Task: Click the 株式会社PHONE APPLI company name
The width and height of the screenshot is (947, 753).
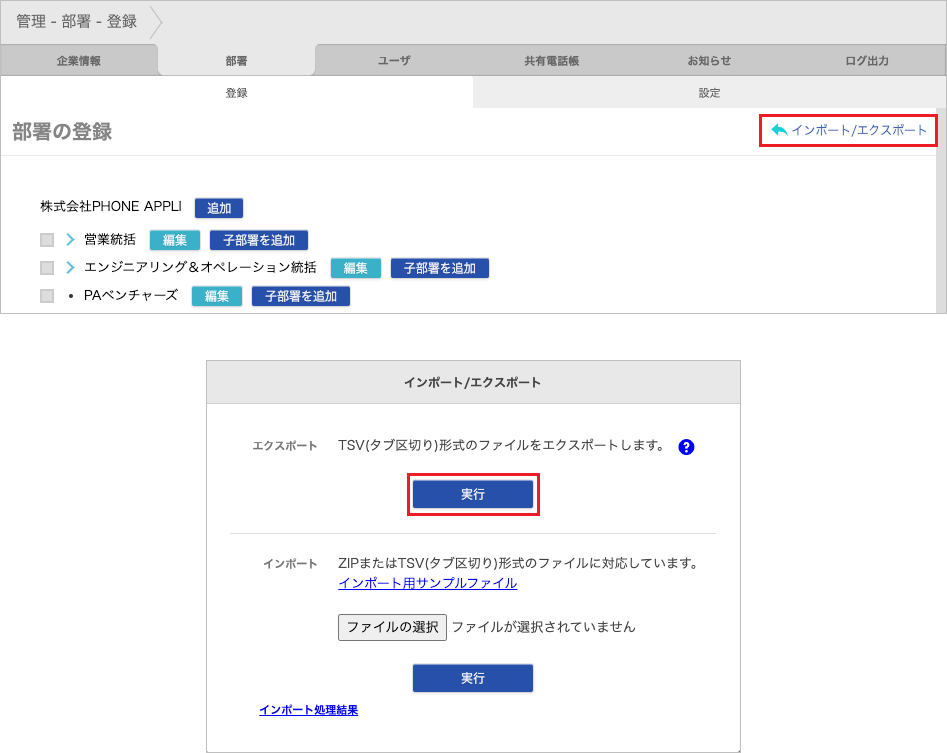Action: click(111, 207)
